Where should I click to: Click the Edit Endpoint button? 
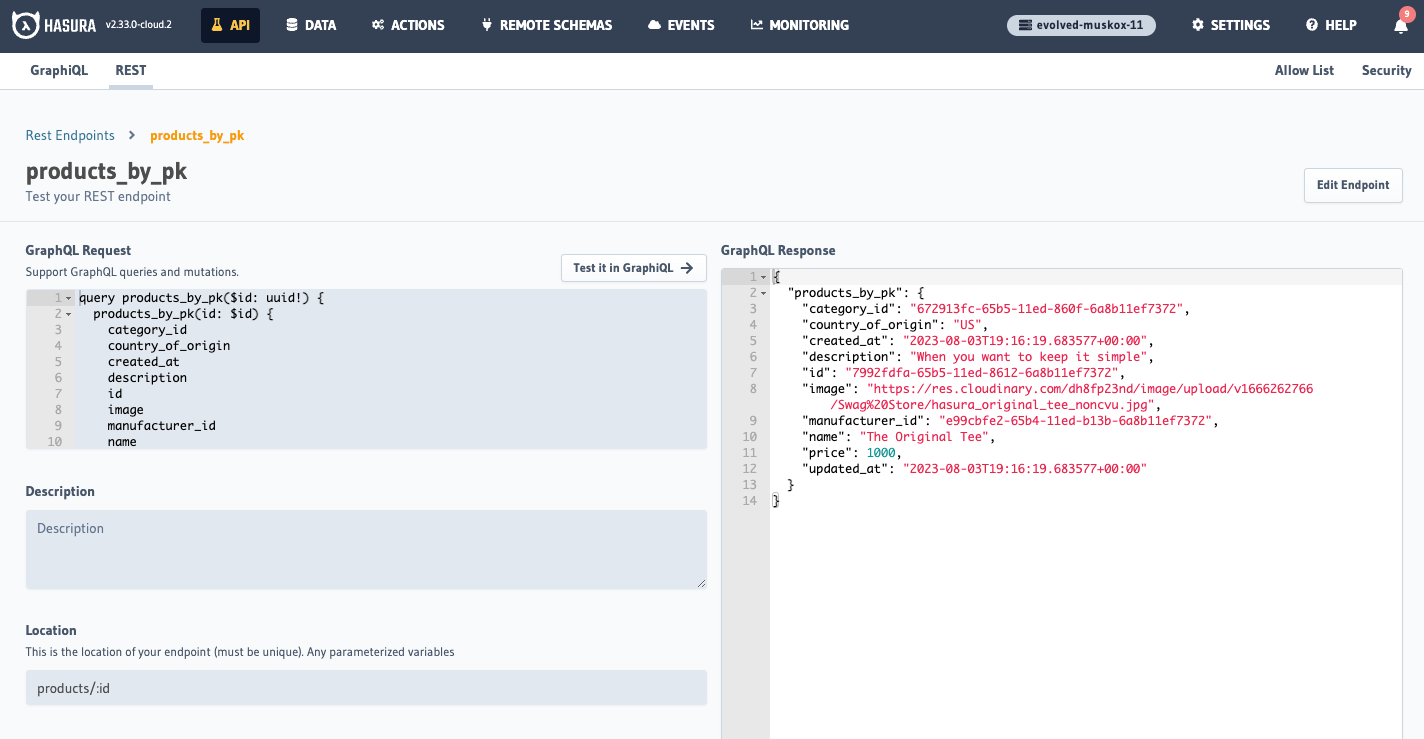1353,185
